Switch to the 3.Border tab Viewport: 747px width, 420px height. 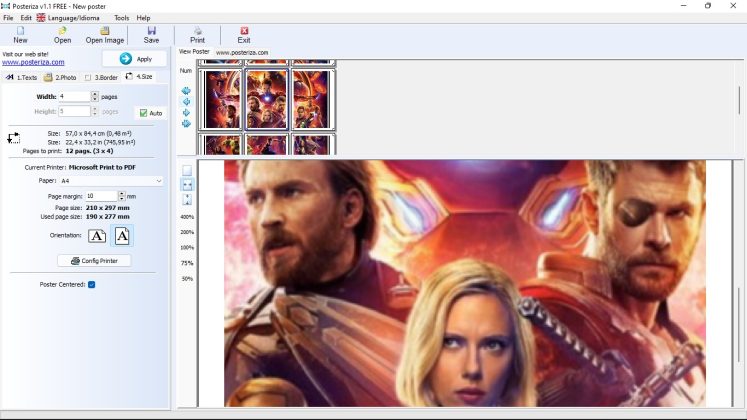pyautogui.click(x=101, y=77)
